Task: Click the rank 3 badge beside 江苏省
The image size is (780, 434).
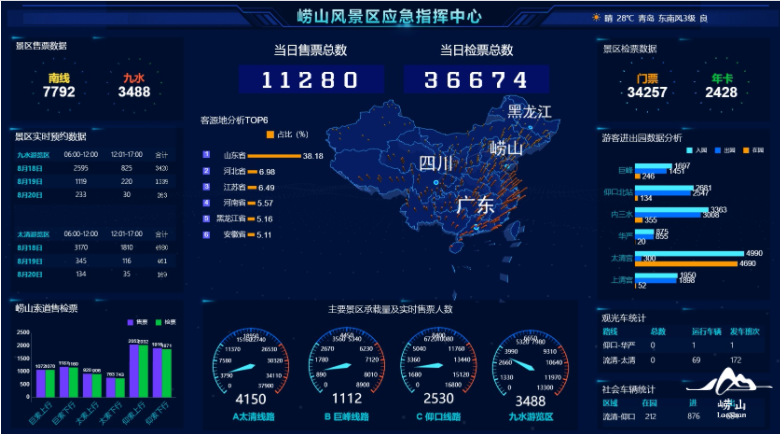Action: [206, 187]
